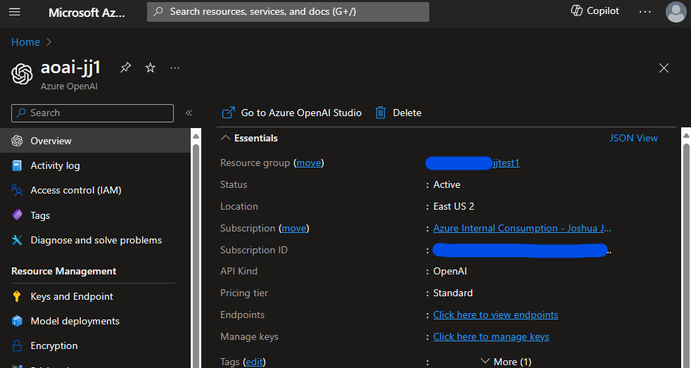Click the Go to Azure OpenAI Studio icon
The image size is (691, 368).
228,113
